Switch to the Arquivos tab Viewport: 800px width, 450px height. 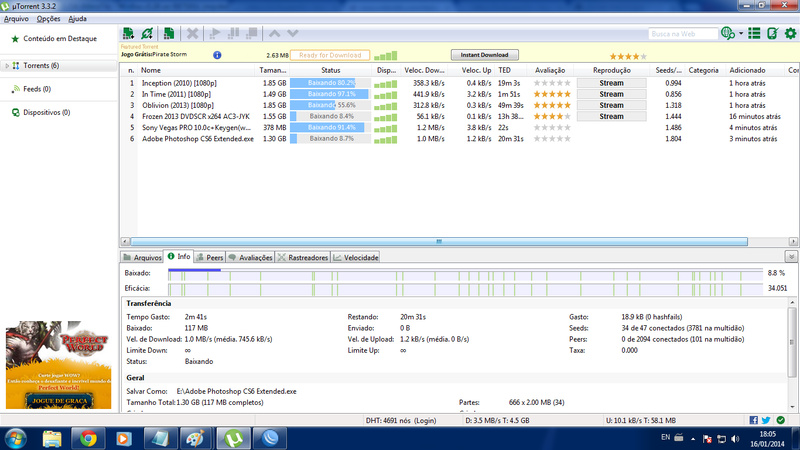tap(142, 258)
